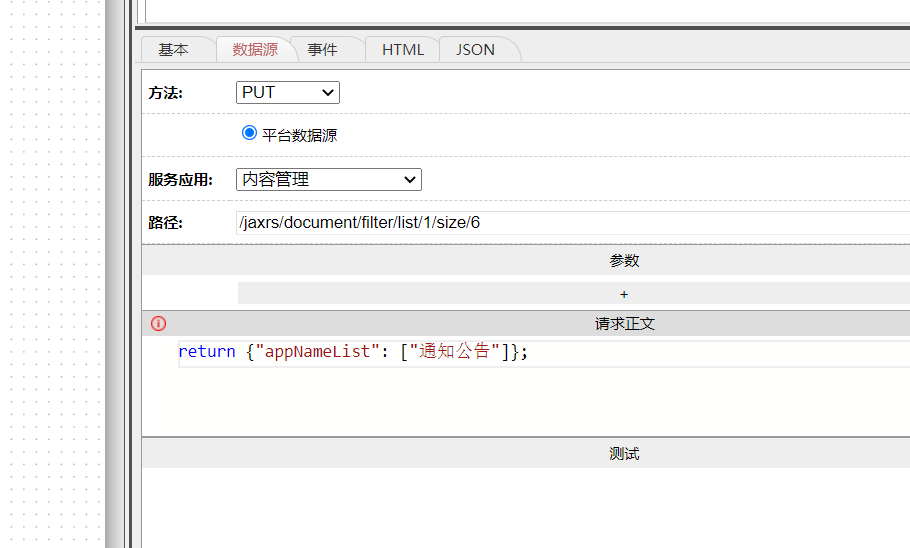Open the HTML tab

pos(403,50)
